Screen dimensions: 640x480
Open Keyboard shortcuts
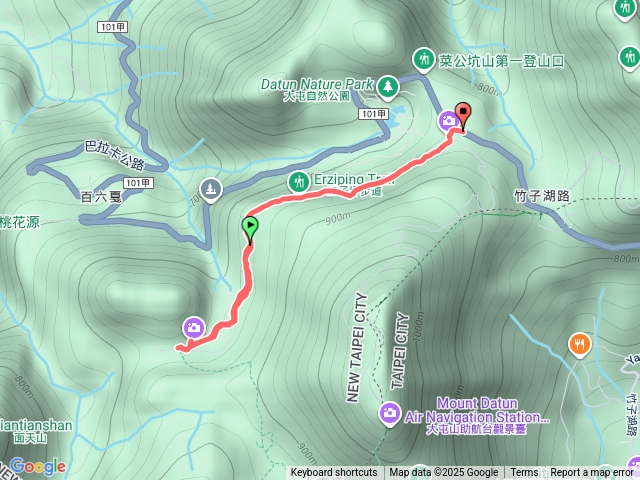coord(334,473)
